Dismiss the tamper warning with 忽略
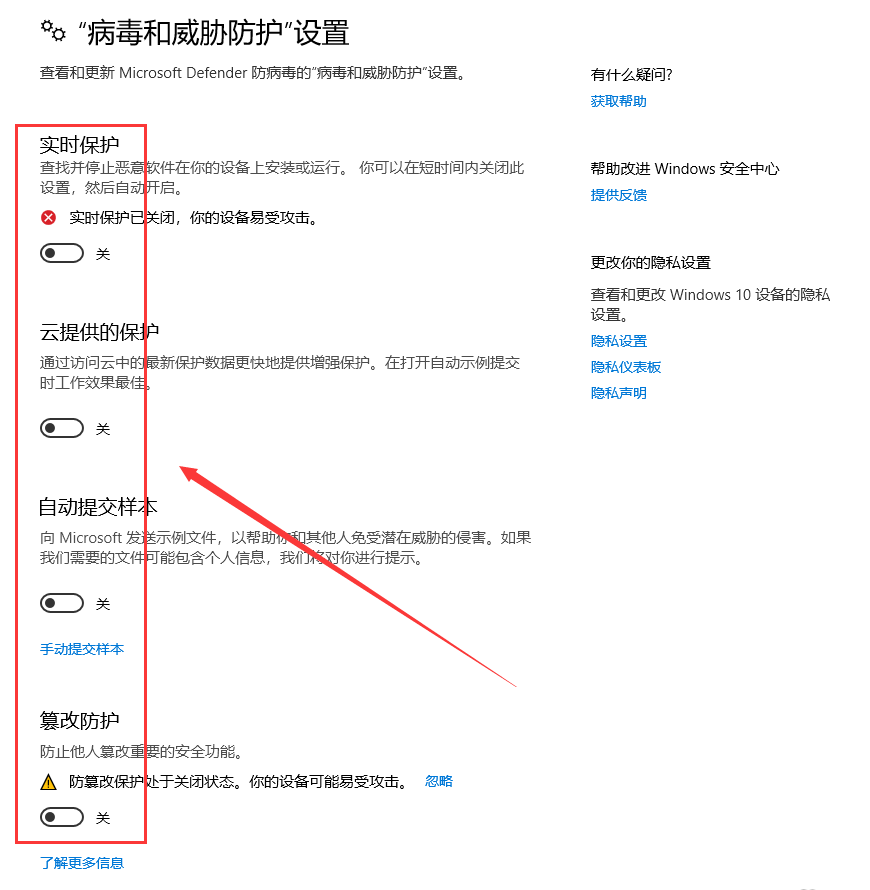Screen dimensions: 870x890 point(439,782)
